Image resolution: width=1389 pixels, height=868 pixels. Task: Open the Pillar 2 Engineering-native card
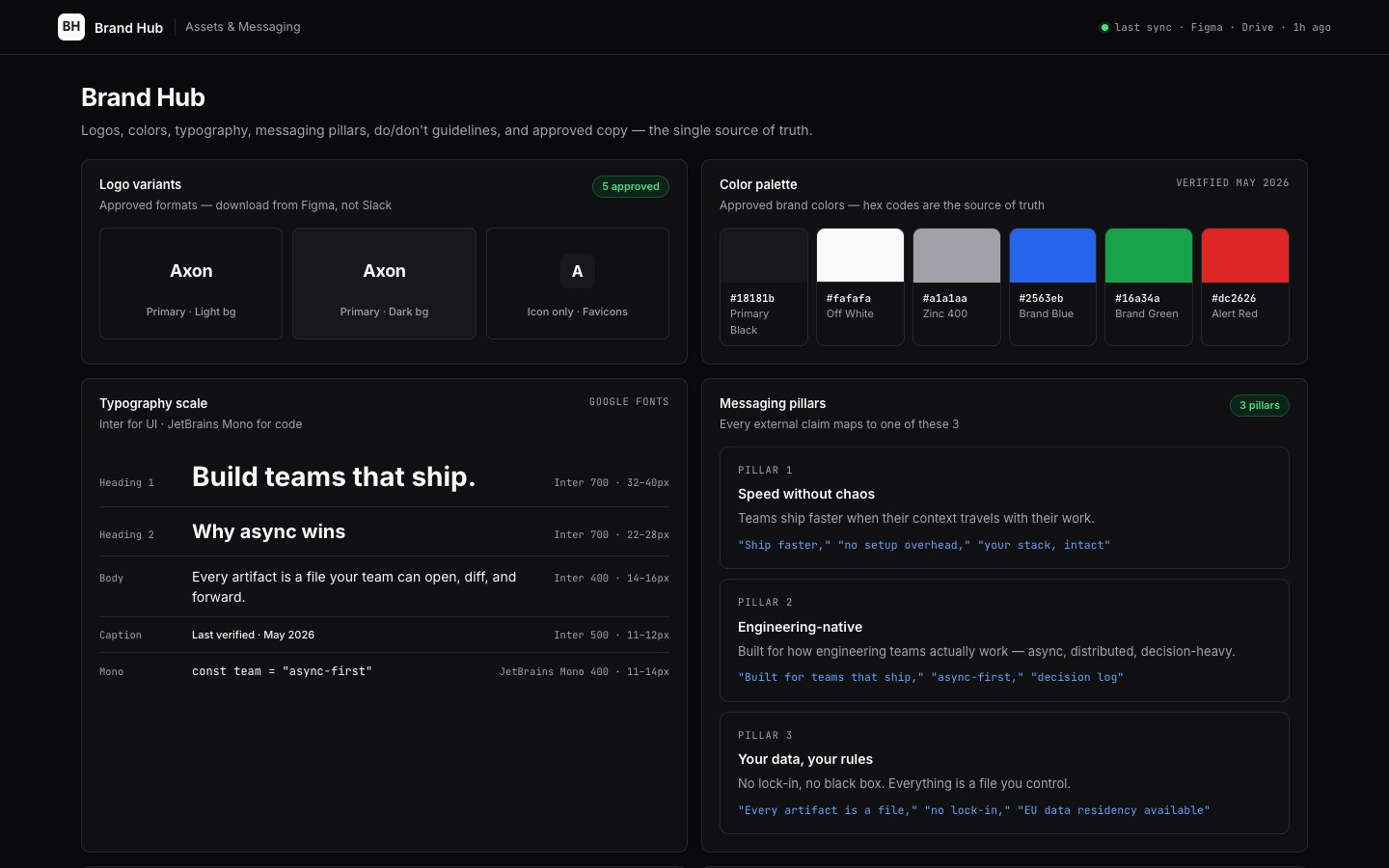click(1004, 640)
